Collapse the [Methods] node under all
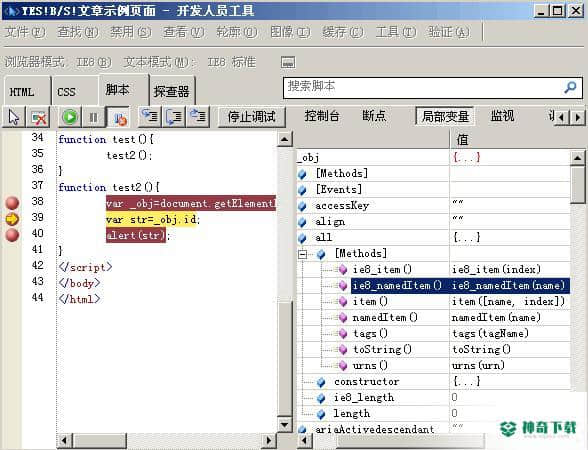The width and height of the screenshot is (588, 450). point(303,255)
